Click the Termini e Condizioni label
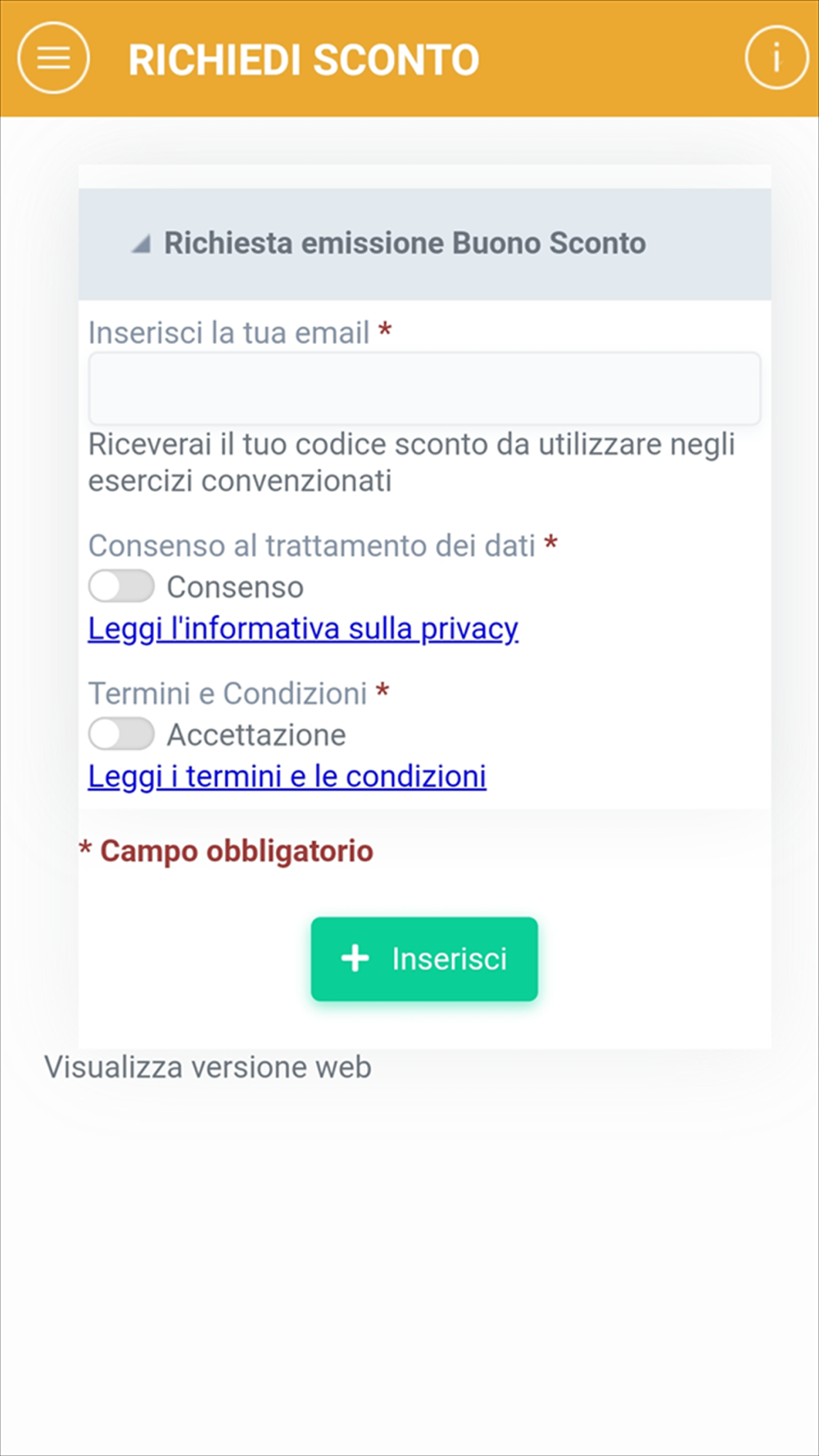This screenshot has height=1456, width=819. pyautogui.click(x=228, y=694)
